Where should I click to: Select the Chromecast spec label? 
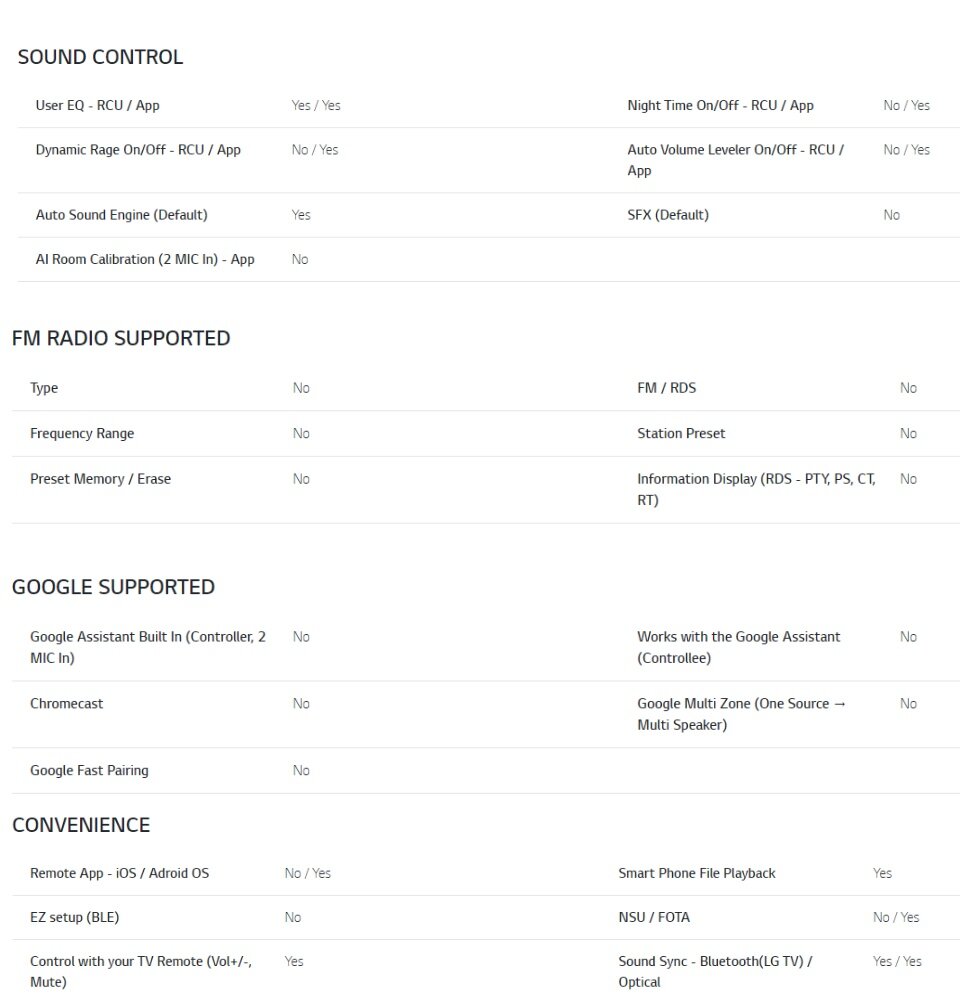[x=66, y=703]
